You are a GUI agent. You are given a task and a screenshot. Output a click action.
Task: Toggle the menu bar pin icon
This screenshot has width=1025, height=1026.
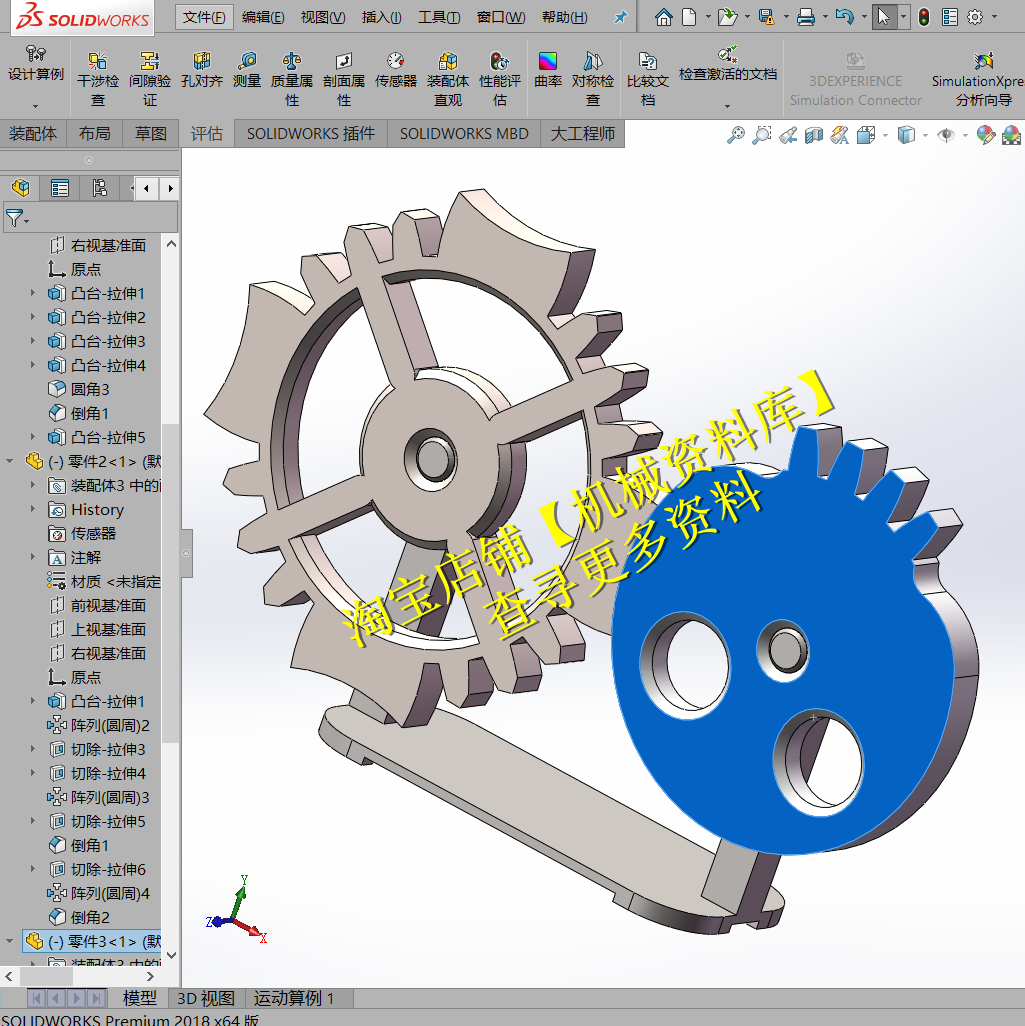[620, 18]
